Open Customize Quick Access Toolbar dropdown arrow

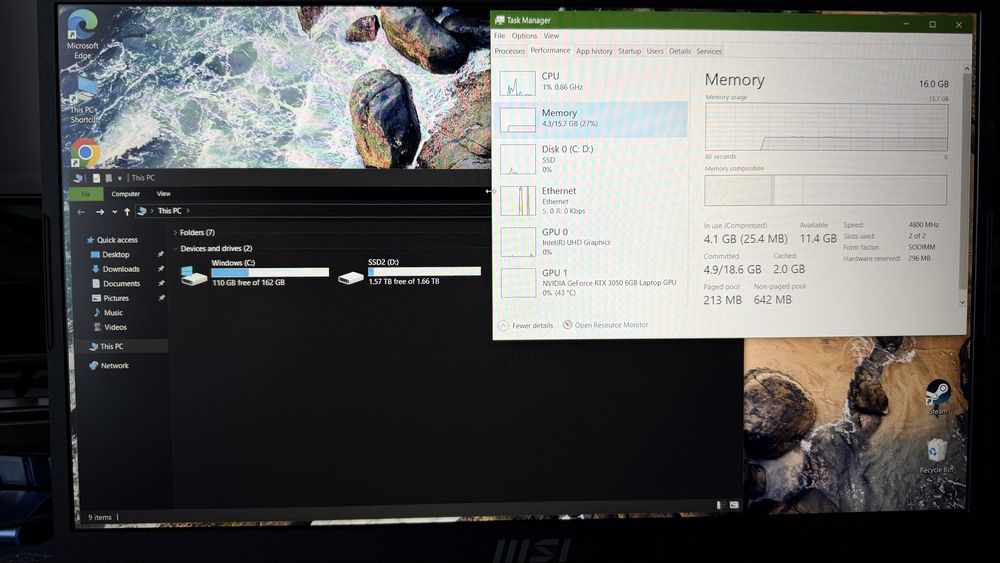(x=119, y=179)
